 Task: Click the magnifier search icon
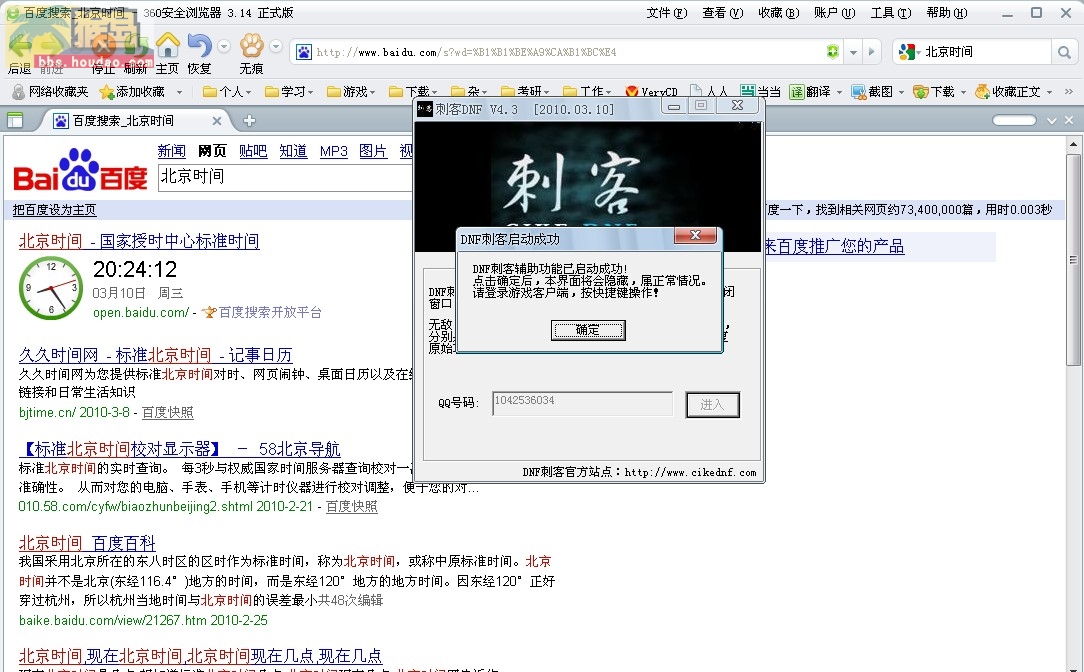(1064, 52)
